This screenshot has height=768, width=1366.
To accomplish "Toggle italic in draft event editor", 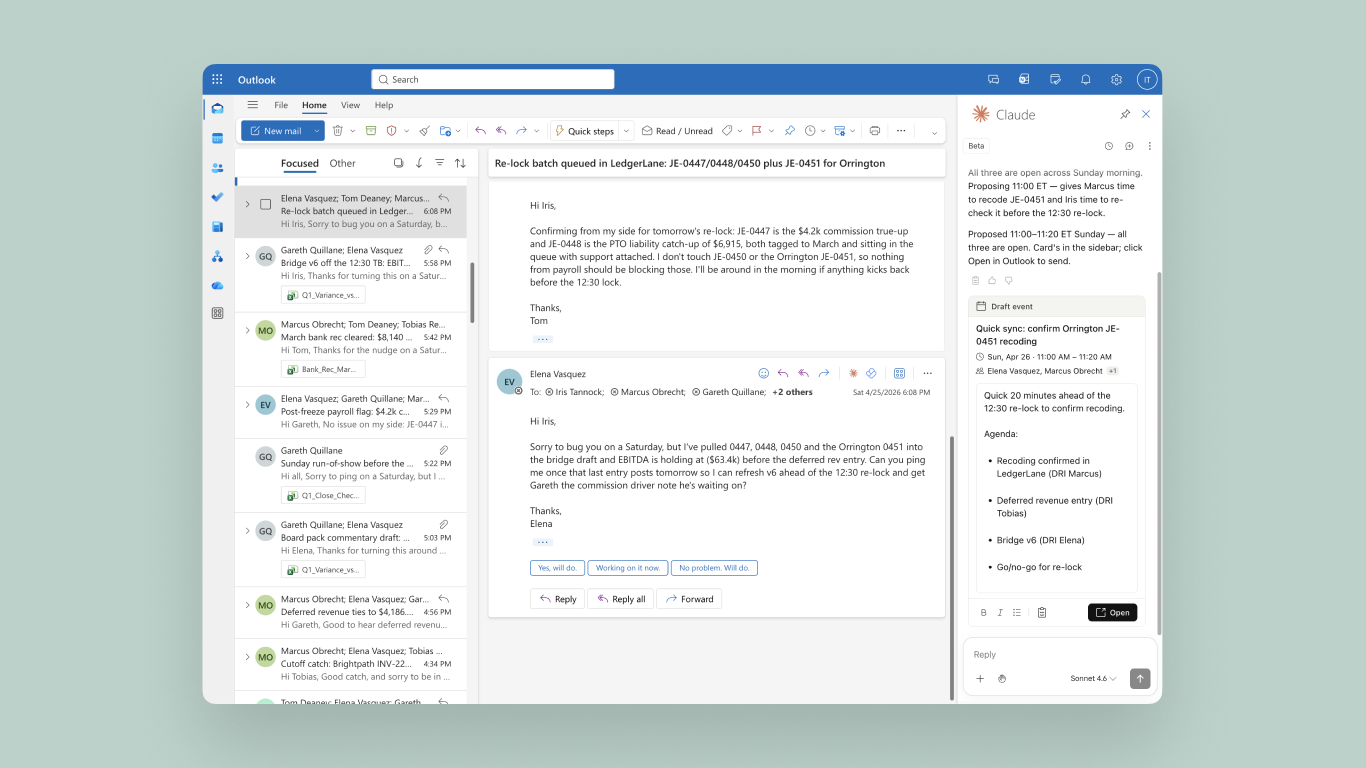I will coord(1000,613).
